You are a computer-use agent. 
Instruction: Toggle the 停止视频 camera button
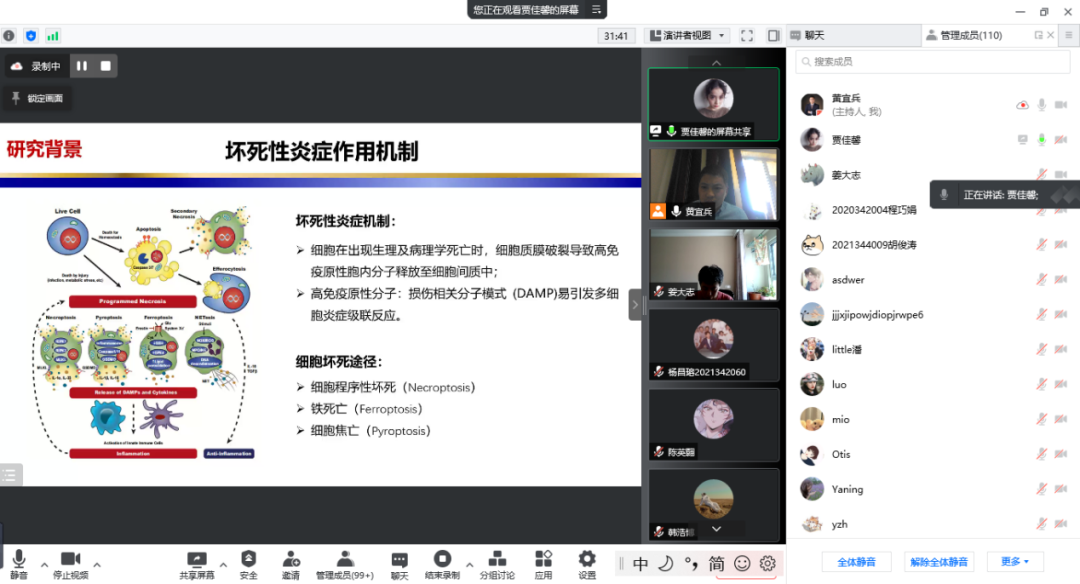coord(70,560)
